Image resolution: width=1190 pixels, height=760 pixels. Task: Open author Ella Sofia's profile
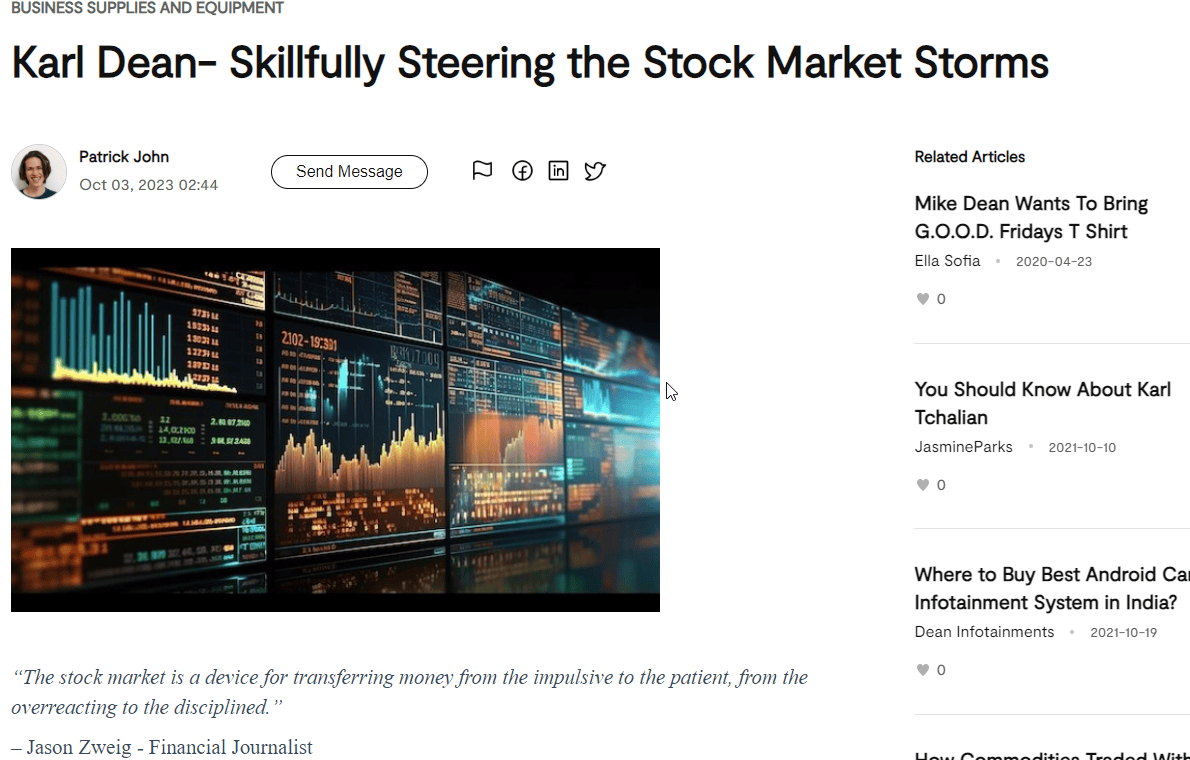pos(947,260)
